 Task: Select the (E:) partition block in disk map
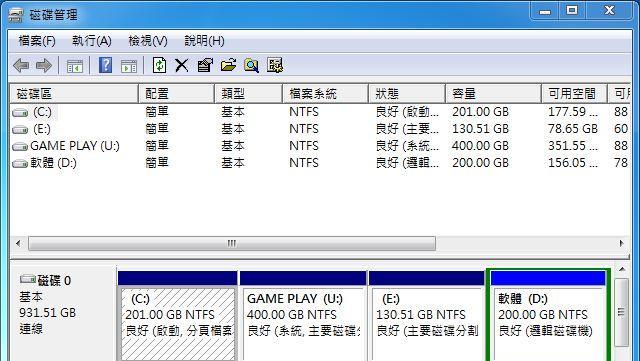coord(427,316)
